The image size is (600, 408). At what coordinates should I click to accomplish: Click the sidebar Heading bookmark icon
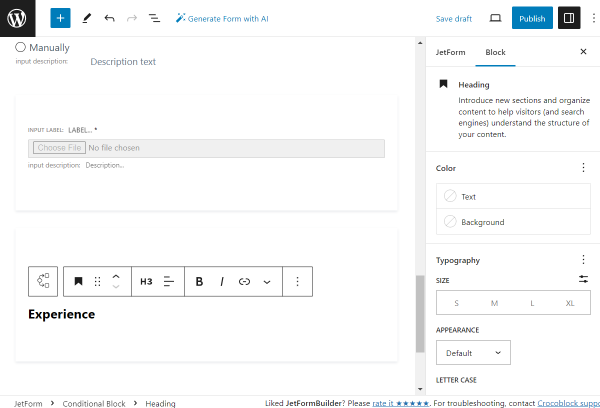click(443, 84)
